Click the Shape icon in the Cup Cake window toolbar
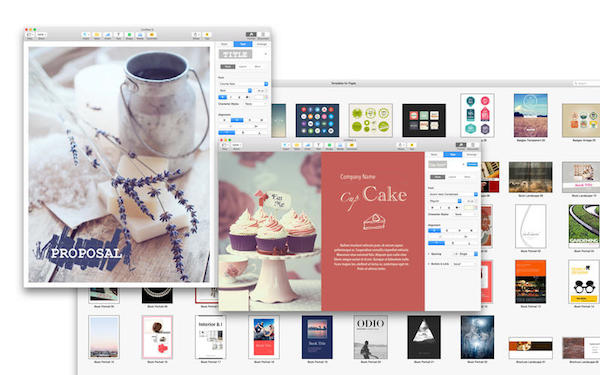The height and width of the screenshot is (375, 600). click(329, 145)
